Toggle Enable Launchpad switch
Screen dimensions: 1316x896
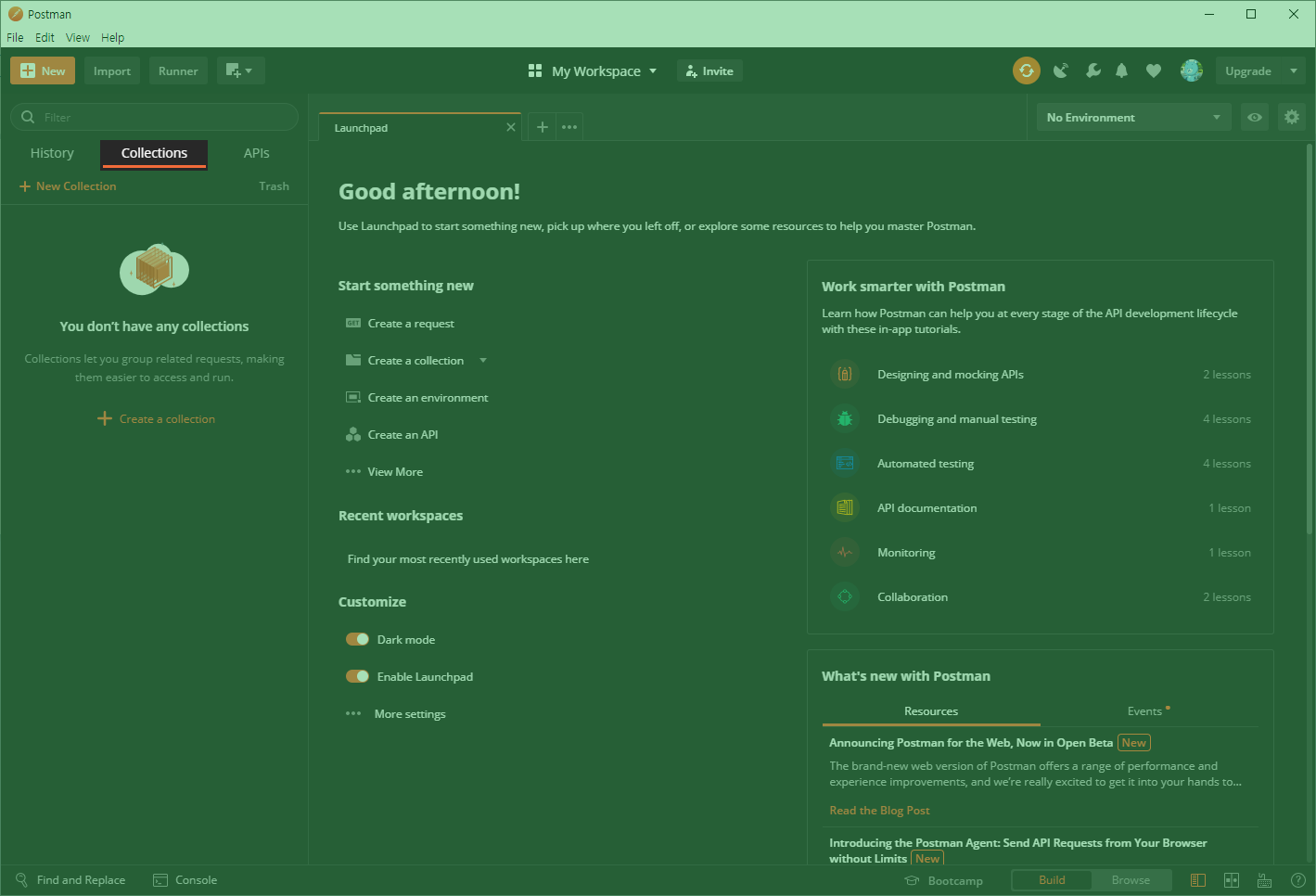[357, 676]
